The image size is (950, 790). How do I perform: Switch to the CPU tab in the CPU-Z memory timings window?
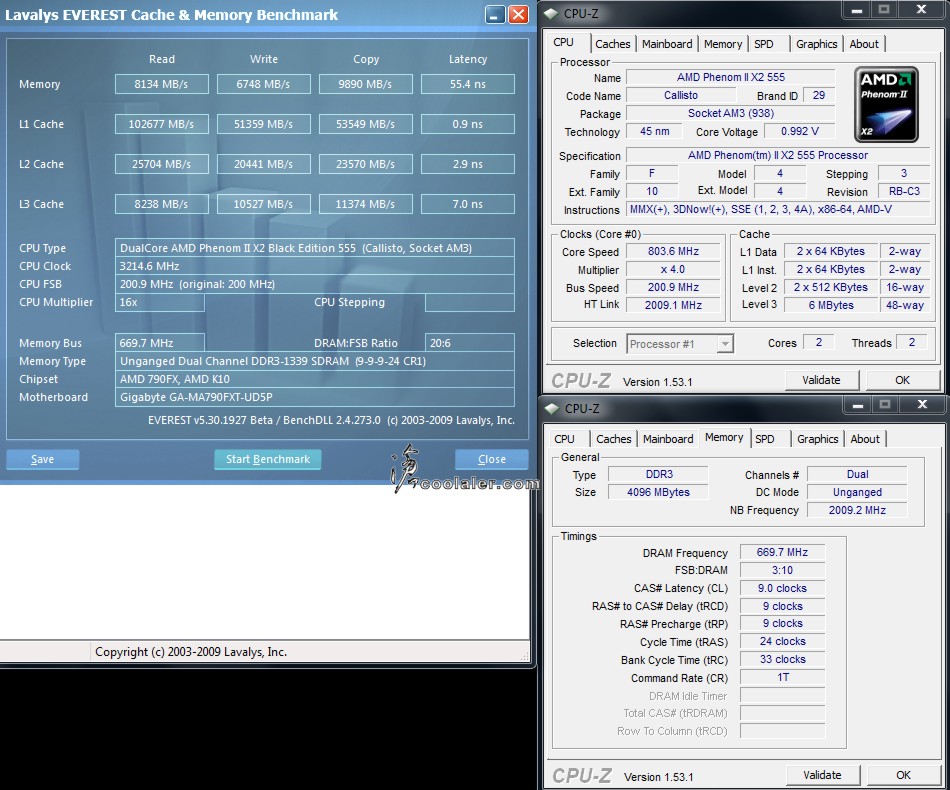point(564,439)
